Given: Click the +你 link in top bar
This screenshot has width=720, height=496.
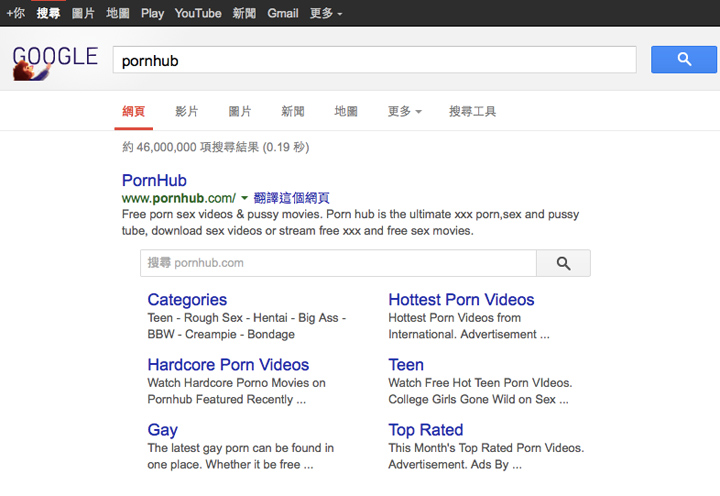Looking at the screenshot, I should [x=15, y=13].
